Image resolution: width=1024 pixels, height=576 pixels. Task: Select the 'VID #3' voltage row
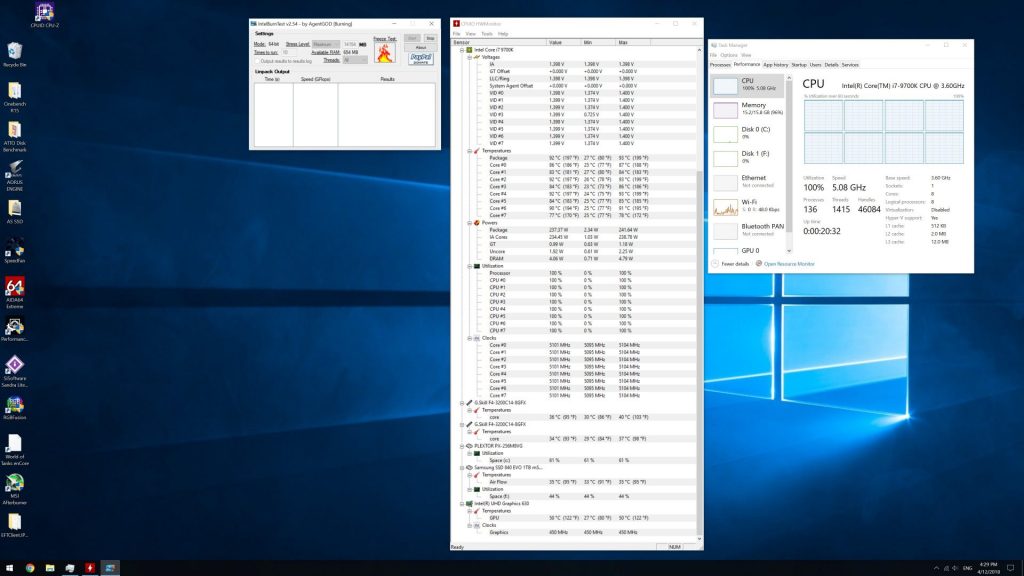(577, 114)
